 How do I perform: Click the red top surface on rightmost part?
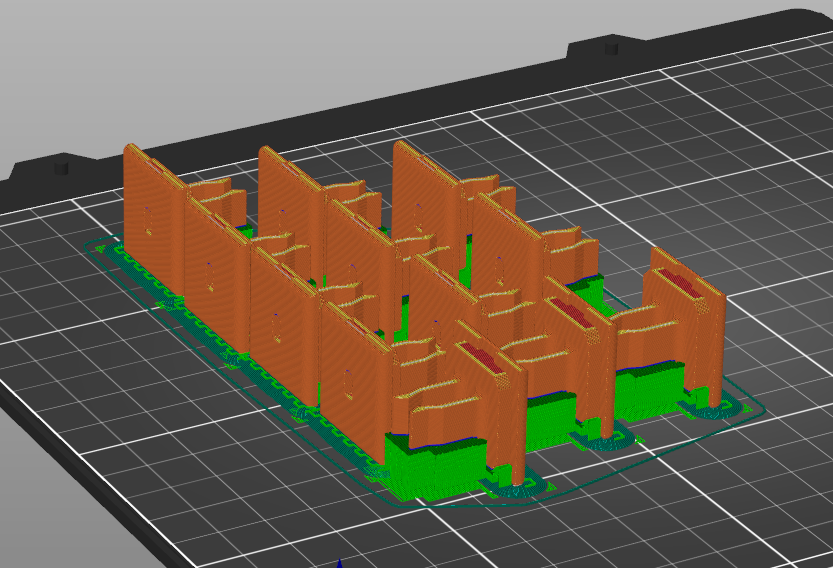680,283
